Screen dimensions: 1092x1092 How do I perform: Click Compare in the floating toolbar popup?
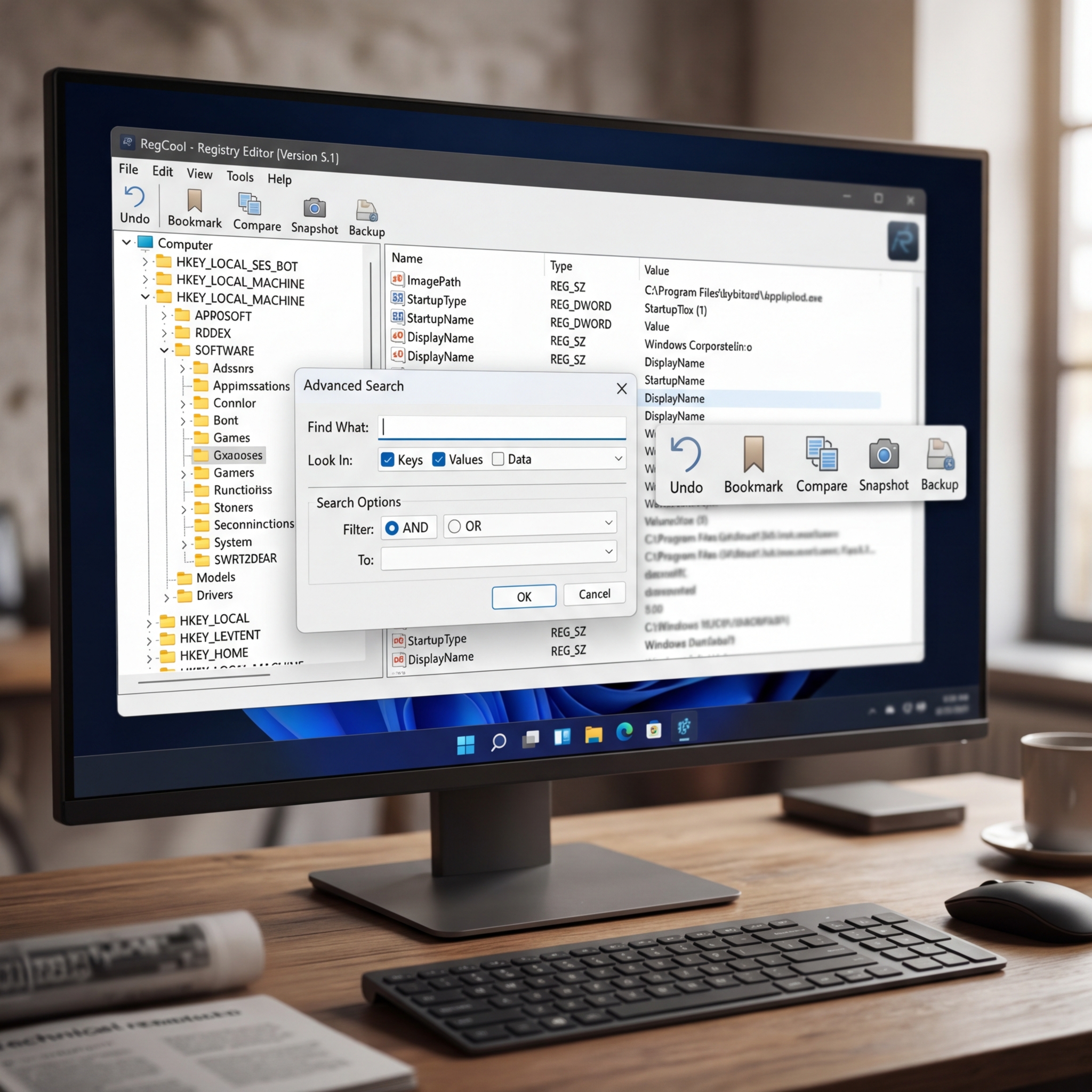[x=821, y=464]
